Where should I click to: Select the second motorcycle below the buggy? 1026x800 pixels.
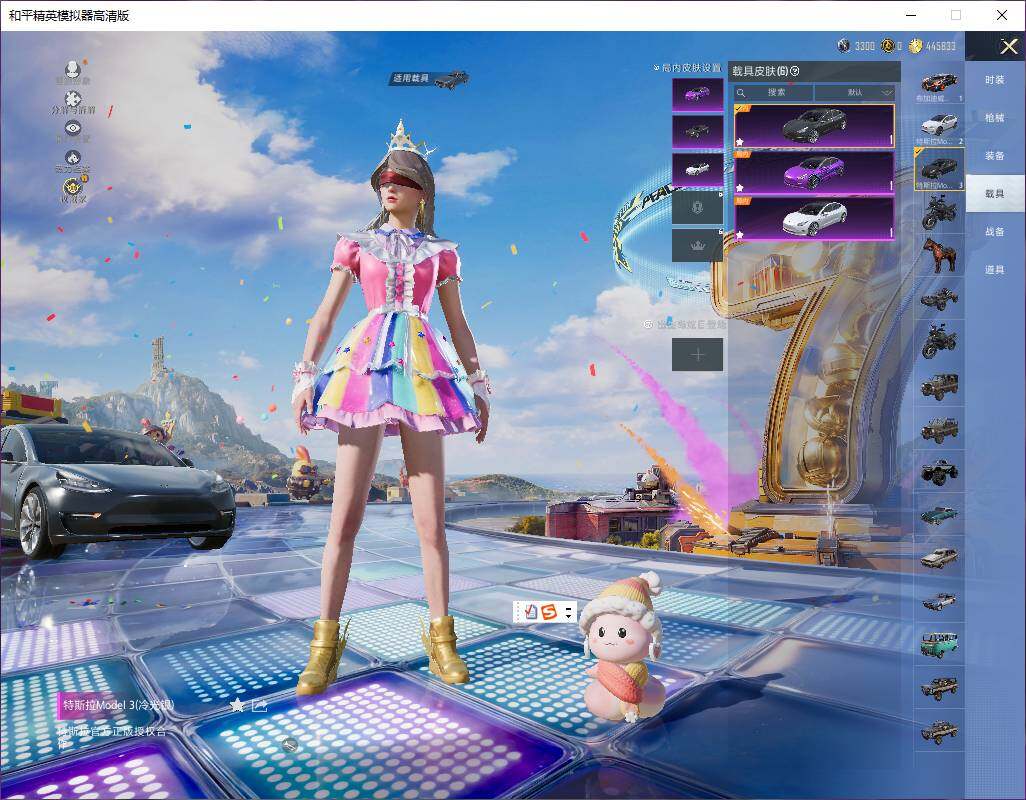click(939, 341)
